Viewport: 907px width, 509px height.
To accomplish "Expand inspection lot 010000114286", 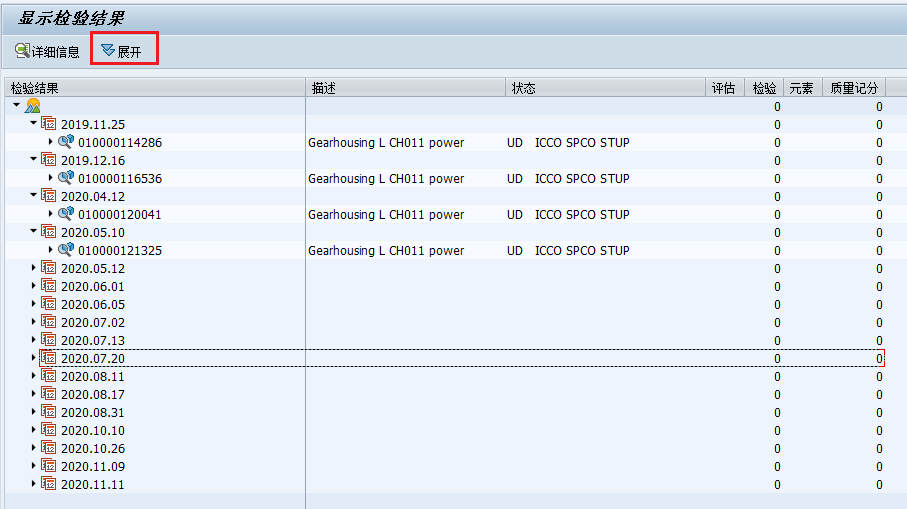I will [50, 142].
